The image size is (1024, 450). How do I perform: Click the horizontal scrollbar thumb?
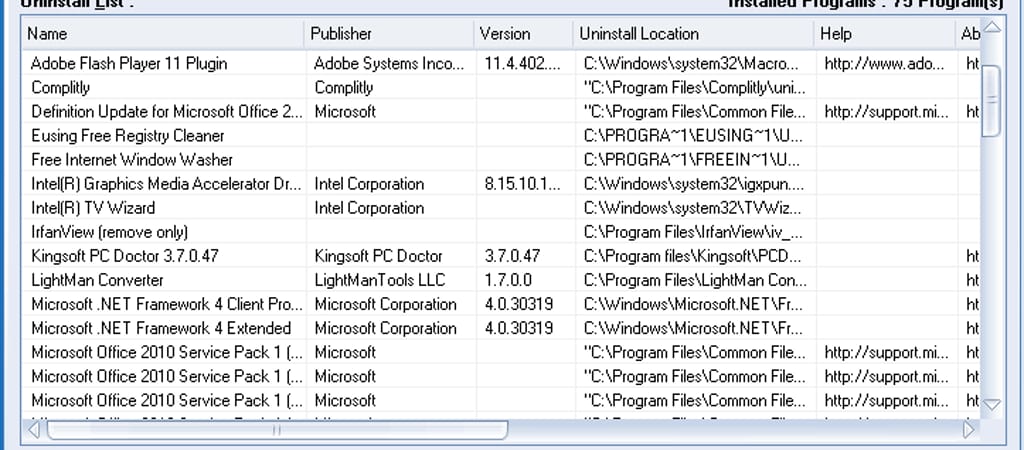(x=275, y=429)
